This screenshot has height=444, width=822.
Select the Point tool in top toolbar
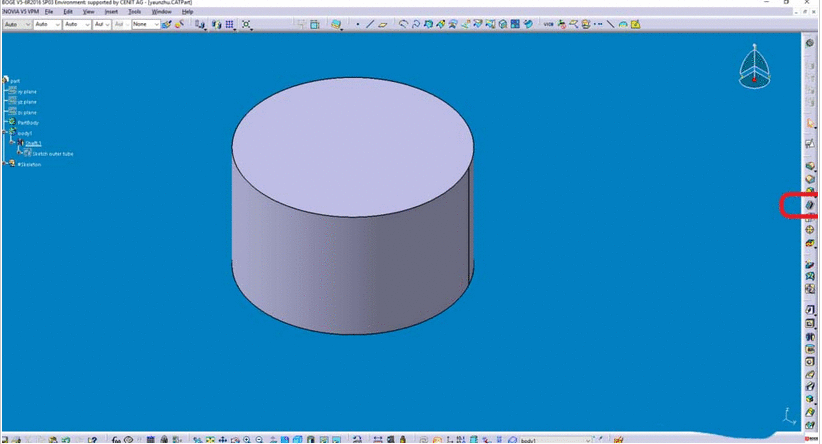(358, 24)
